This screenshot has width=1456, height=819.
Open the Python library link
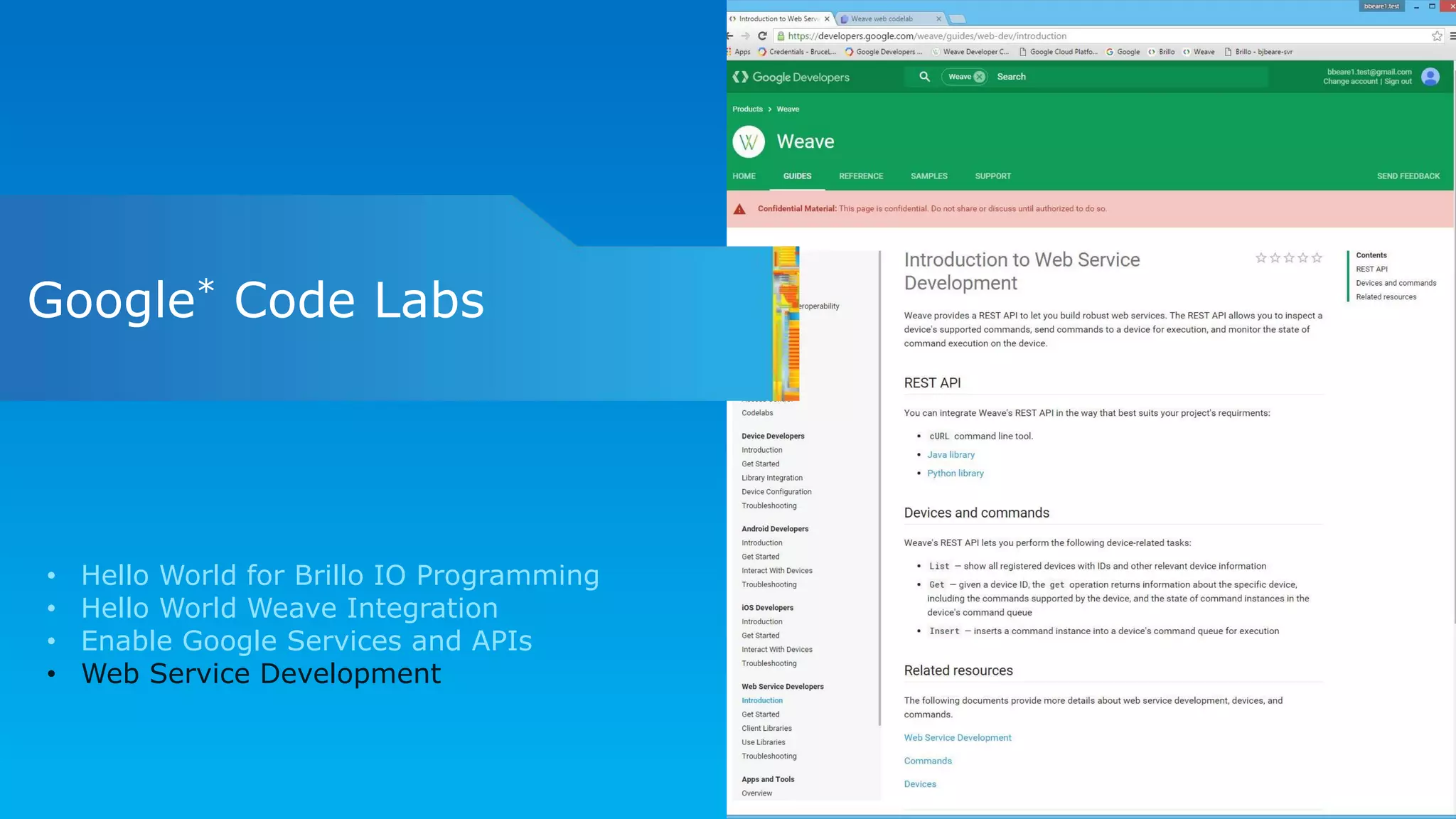tap(955, 473)
